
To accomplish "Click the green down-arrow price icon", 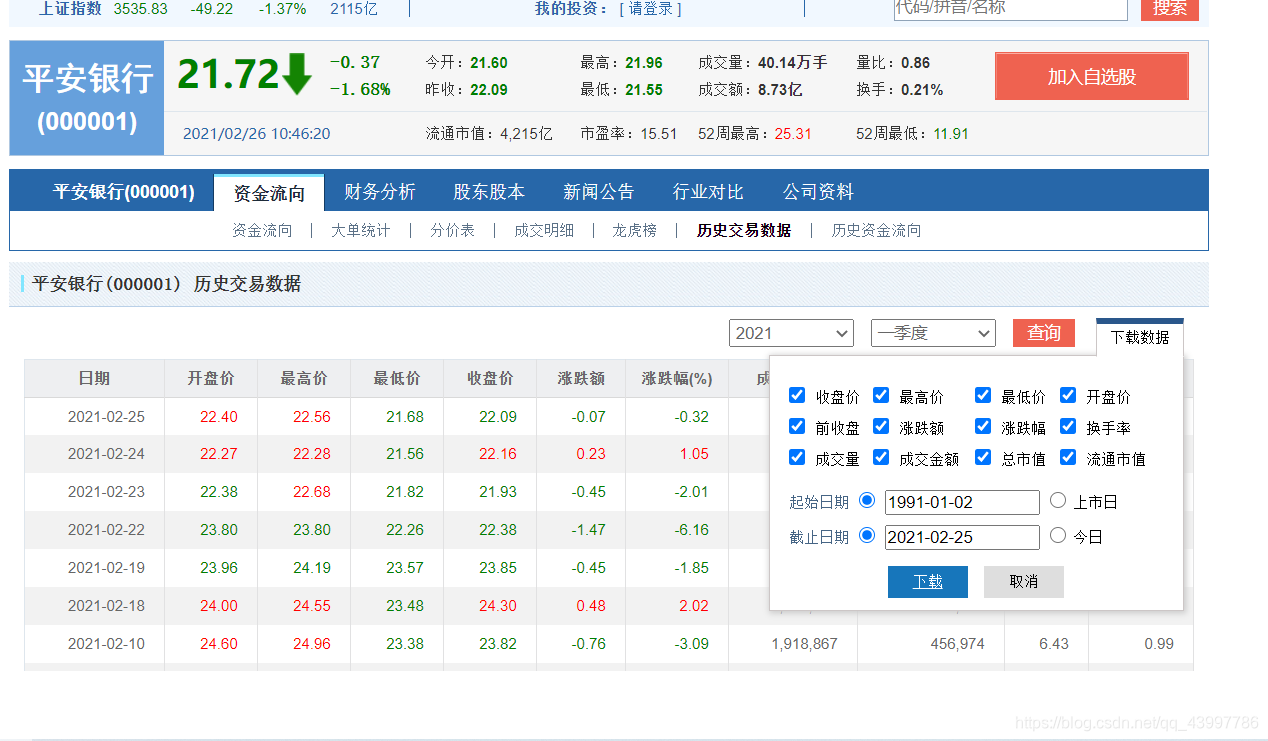I will 297,74.
